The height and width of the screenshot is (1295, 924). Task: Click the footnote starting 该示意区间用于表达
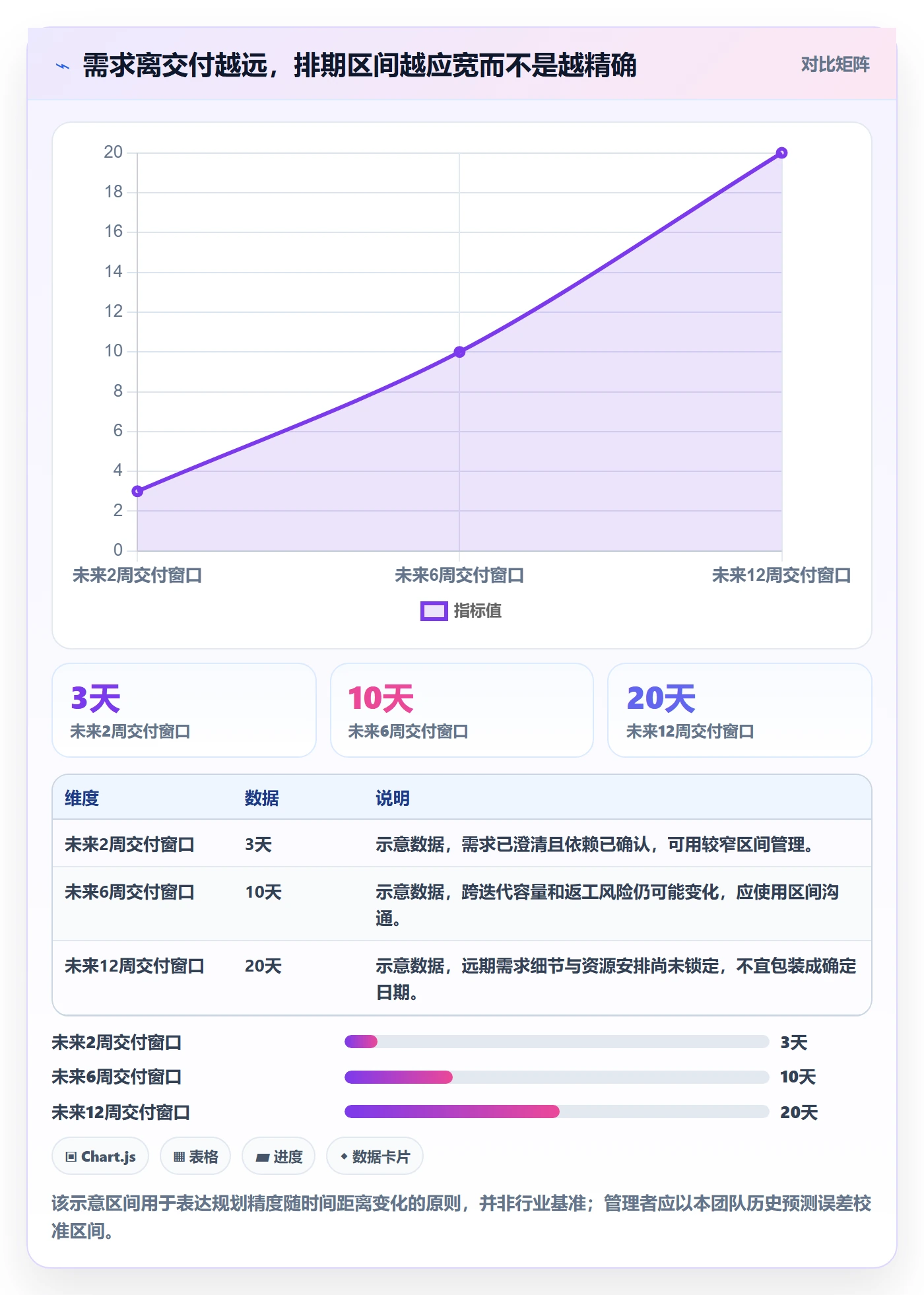461,1217
